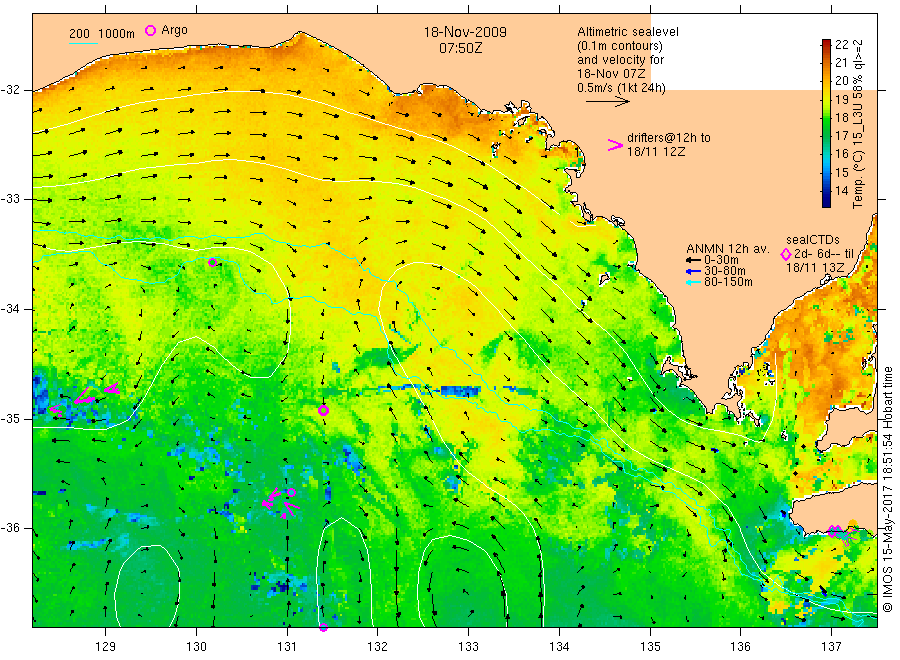Click the longitude 137 axis label
This screenshot has width=900, height=660.
tap(831, 647)
